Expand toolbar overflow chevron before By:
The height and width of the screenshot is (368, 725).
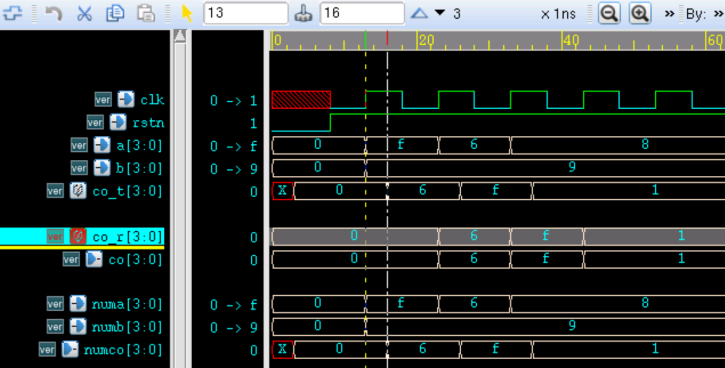coord(669,14)
